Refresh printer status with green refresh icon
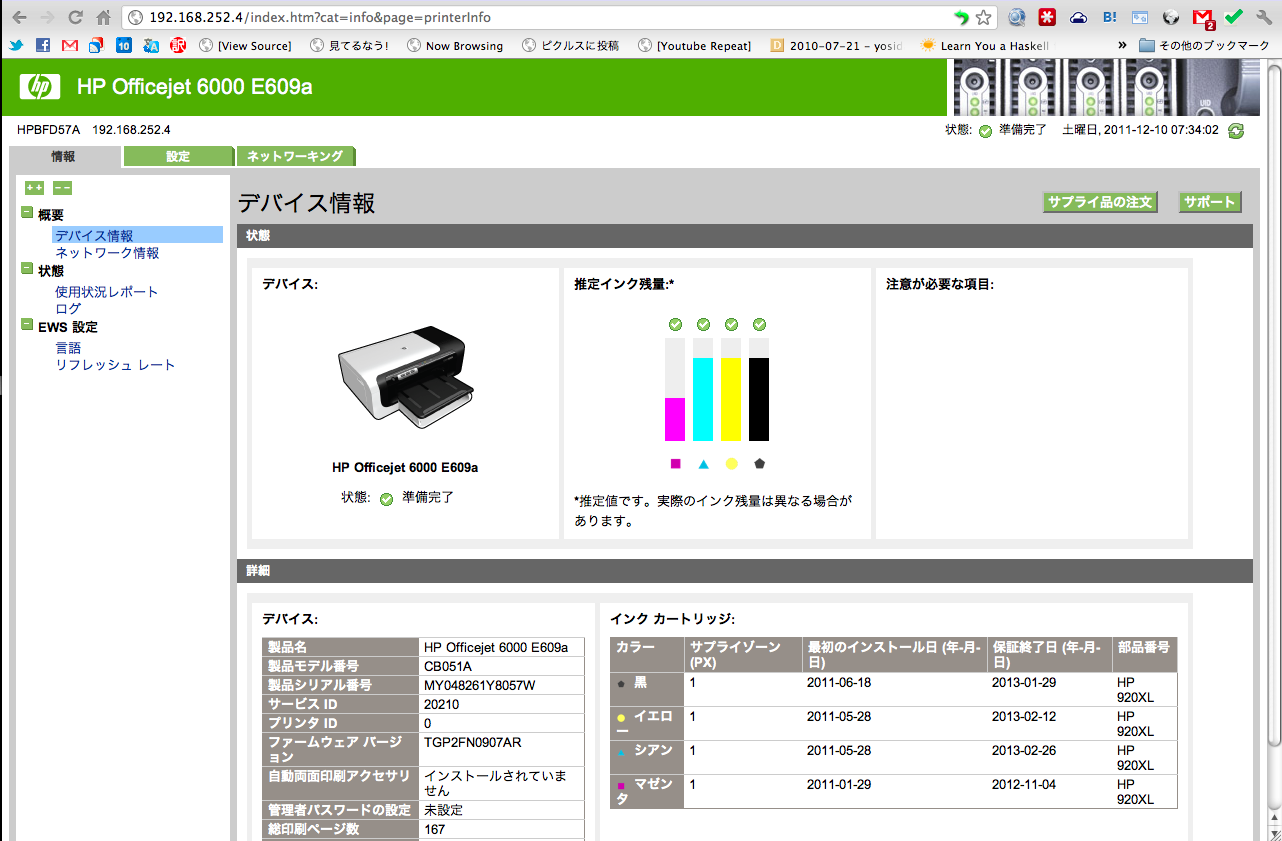This screenshot has width=1282, height=841. coord(1236,131)
